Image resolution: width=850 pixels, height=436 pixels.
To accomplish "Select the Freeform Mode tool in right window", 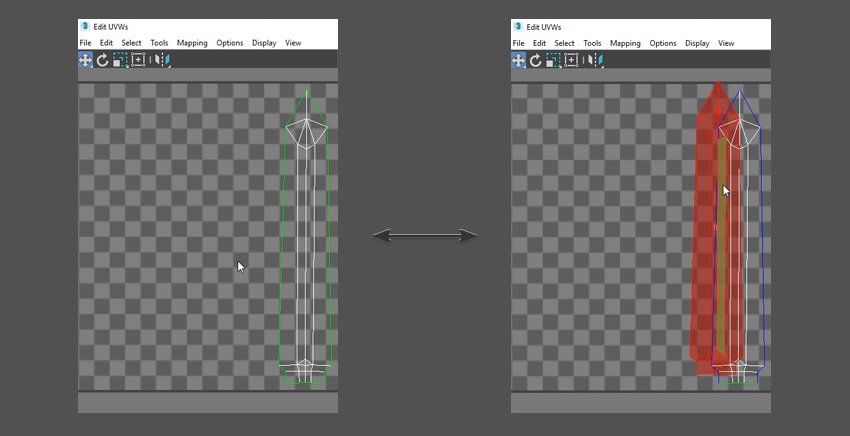I will tap(571, 60).
